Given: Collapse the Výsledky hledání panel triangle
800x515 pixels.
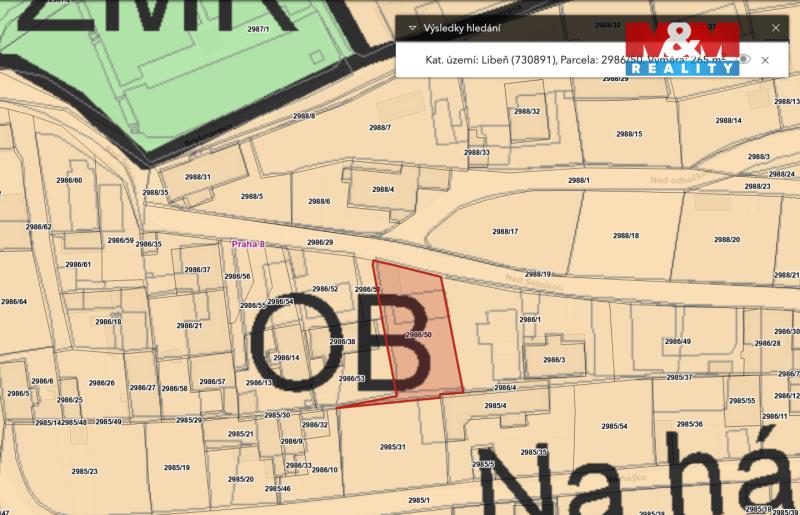Looking at the screenshot, I should pos(412,28).
